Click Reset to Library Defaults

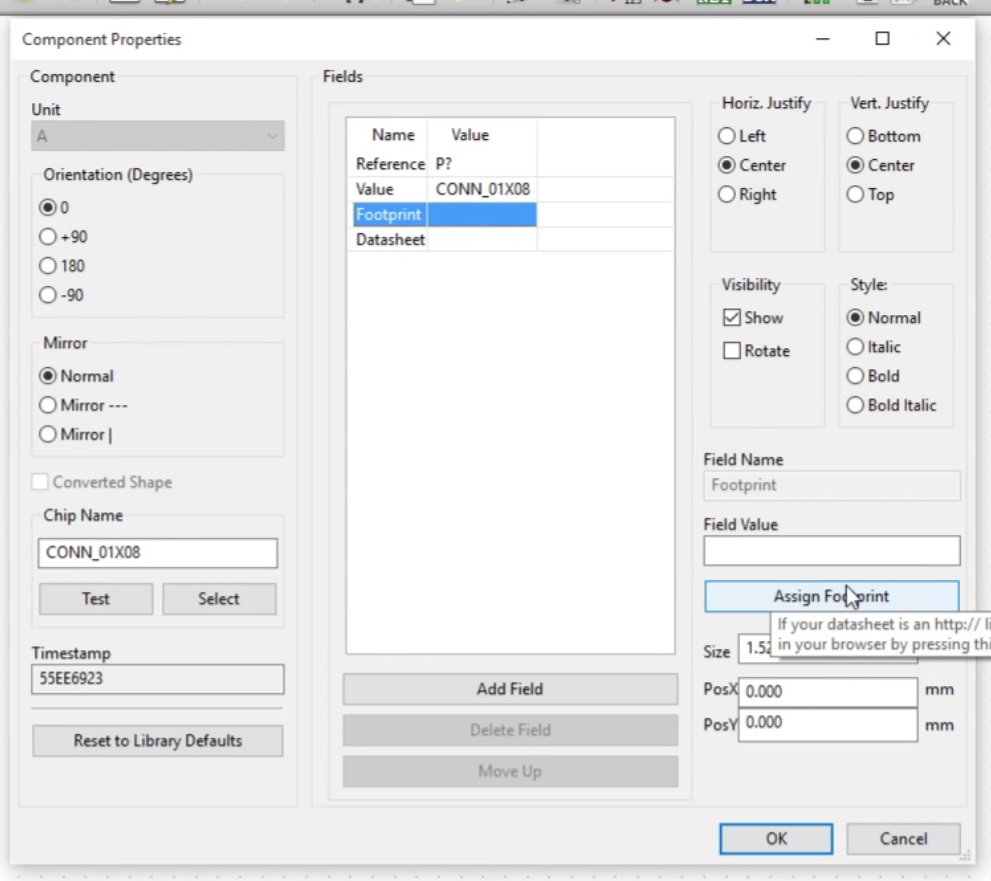158,741
